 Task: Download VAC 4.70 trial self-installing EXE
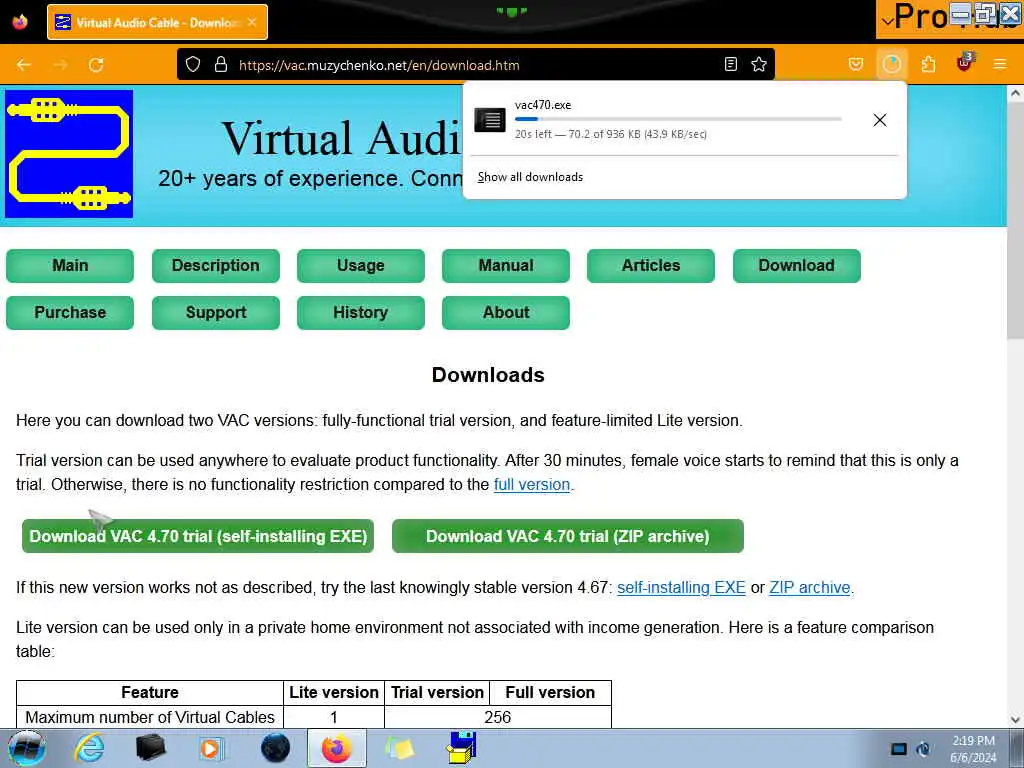pos(198,536)
